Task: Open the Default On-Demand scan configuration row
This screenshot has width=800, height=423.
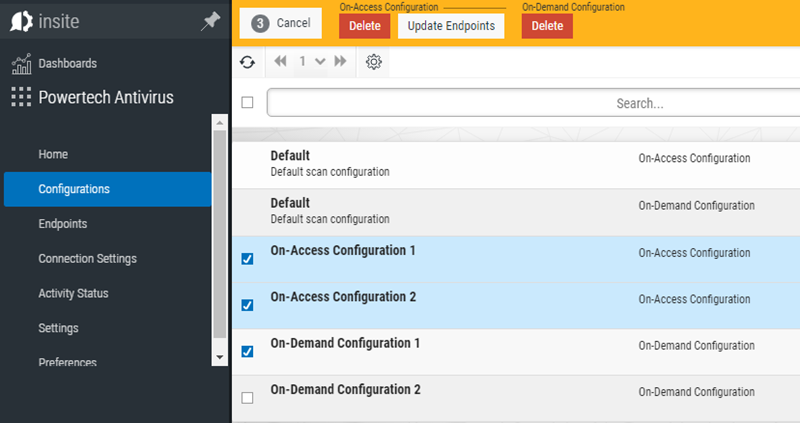Action: coord(516,213)
